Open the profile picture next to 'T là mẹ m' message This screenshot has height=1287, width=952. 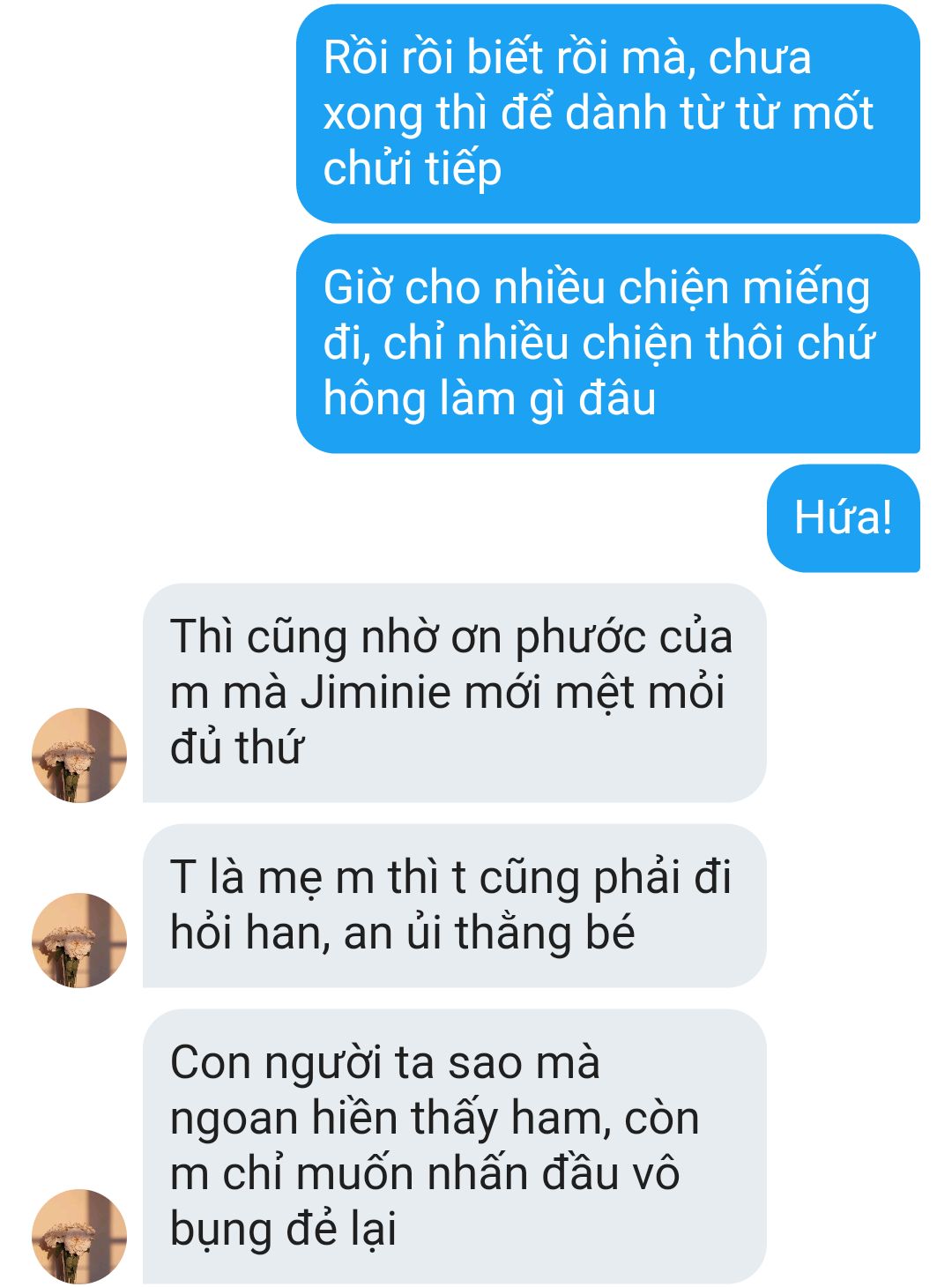pyautogui.click(x=79, y=940)
